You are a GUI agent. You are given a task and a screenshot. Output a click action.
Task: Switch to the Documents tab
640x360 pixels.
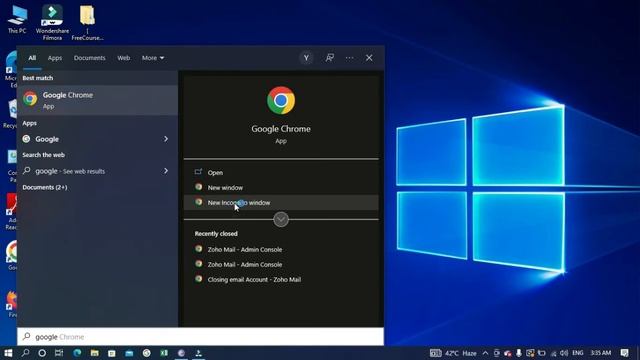pyautogui.click(x=89, y=58)
